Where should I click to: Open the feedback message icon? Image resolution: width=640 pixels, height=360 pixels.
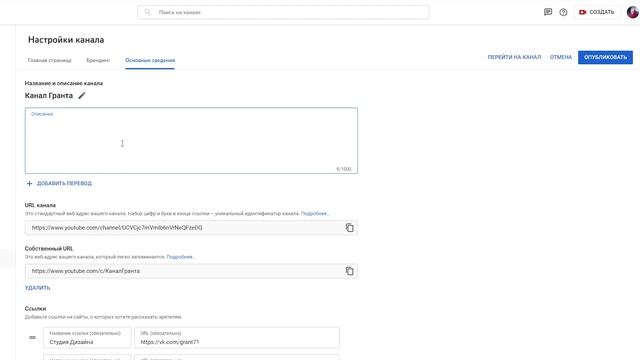tap(548, 12)
